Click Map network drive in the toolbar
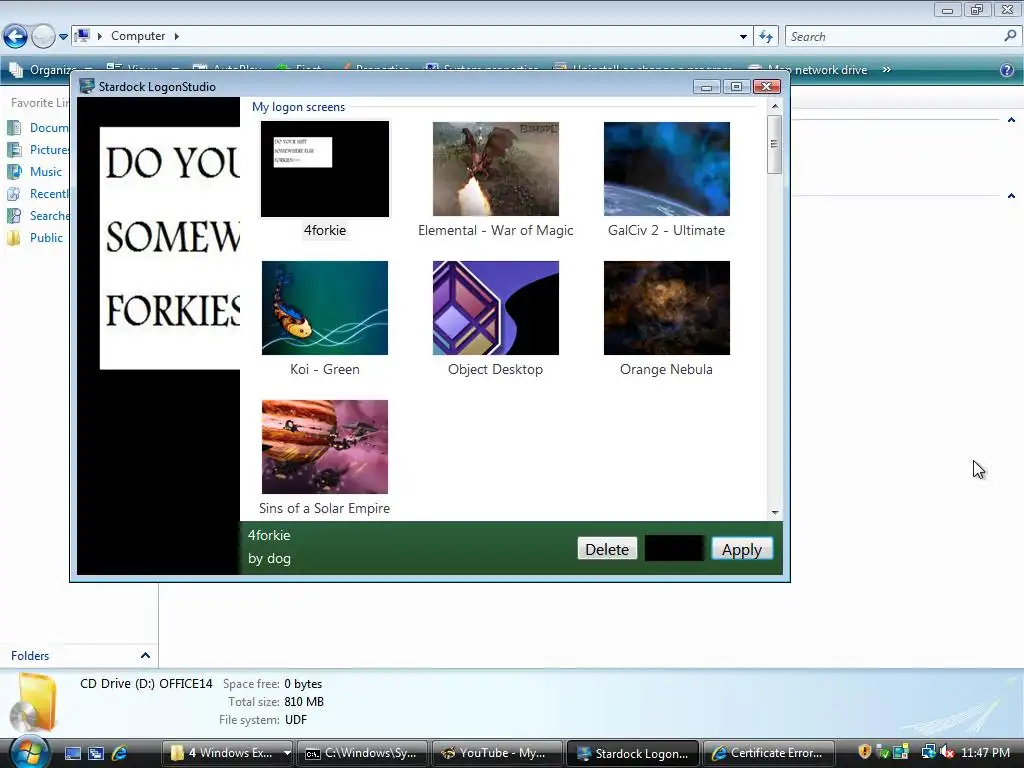The width and height of the screenshot is (1024, 768). pyautogui.click(x=807, y=69)
